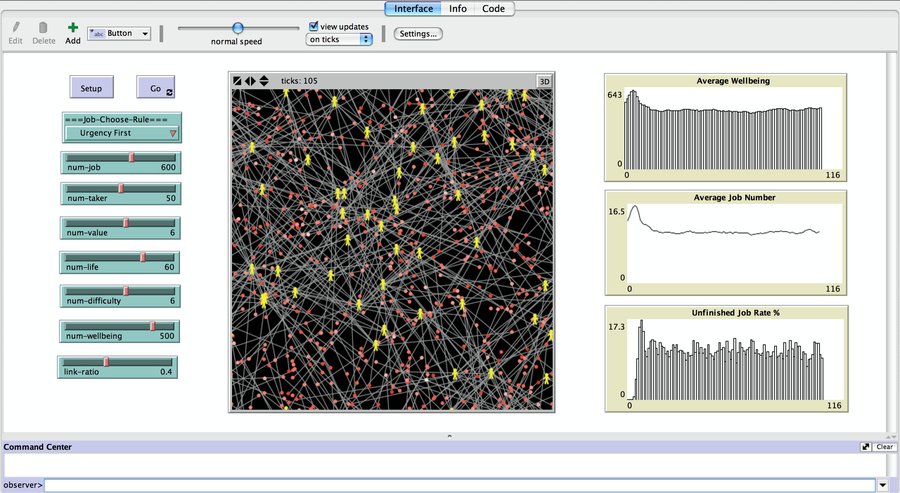Image resolution: width=900 pixels, height=493 pixels.
Task: Toggle the view updates checkbox
Action: (x=313, y=26)
